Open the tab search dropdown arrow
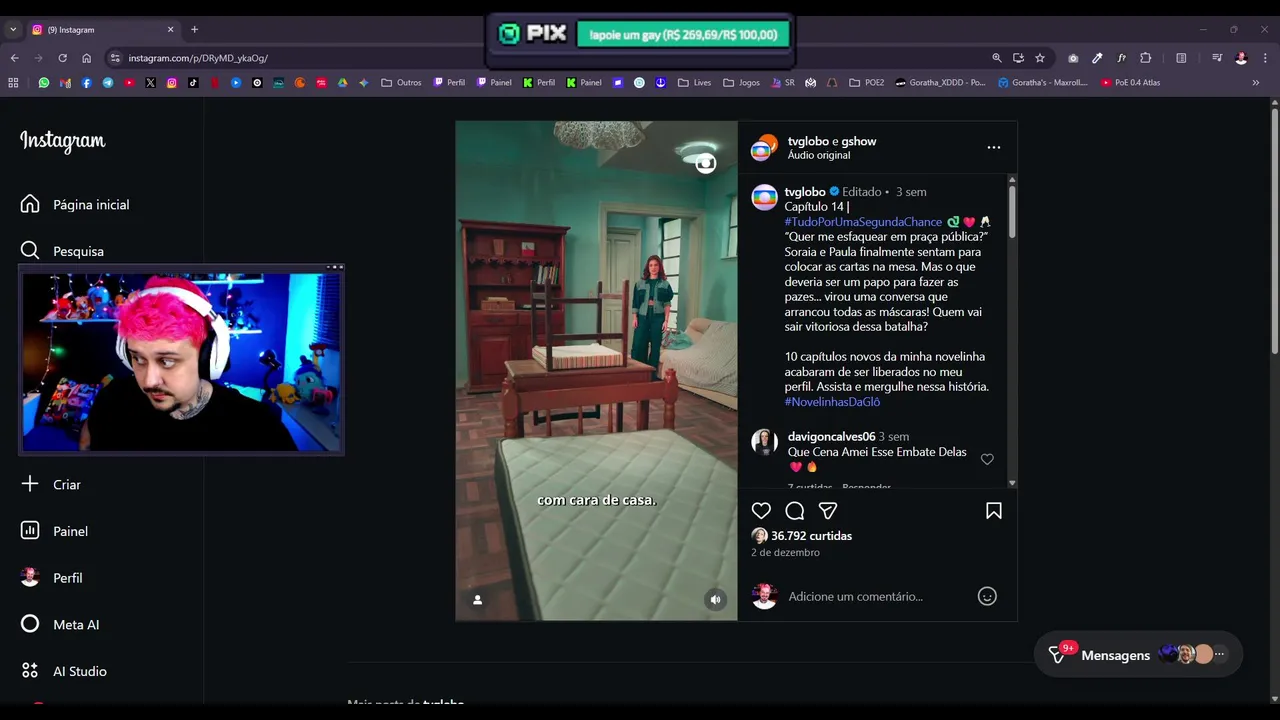Screen dimensions: 1280x720 click(x=13, y=30)
